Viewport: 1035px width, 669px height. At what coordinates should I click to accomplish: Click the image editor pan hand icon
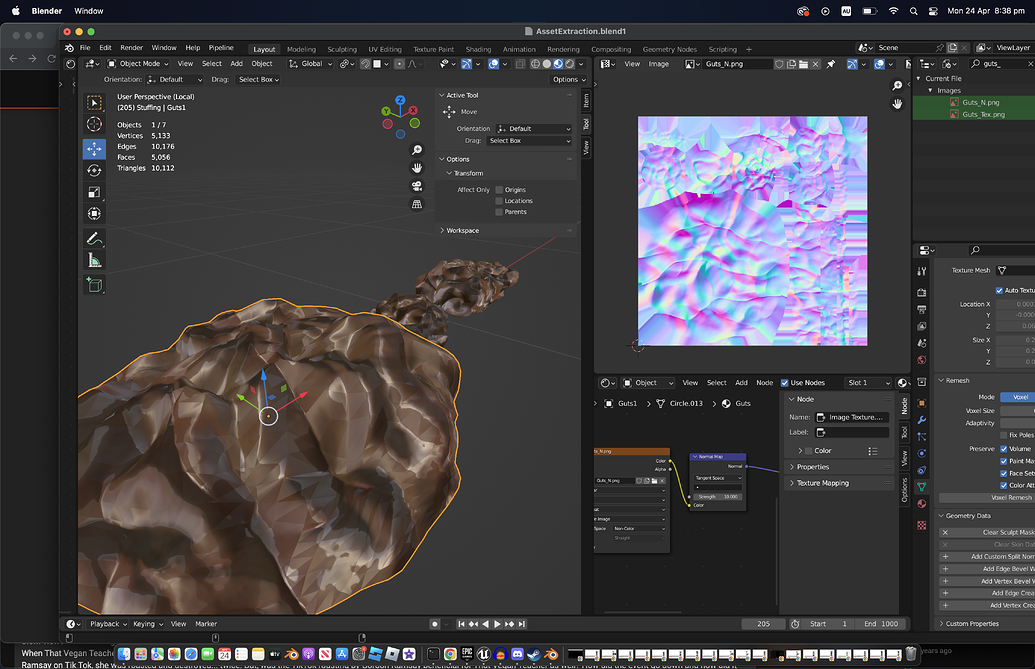pyautogui.click(x=897, y=104)
